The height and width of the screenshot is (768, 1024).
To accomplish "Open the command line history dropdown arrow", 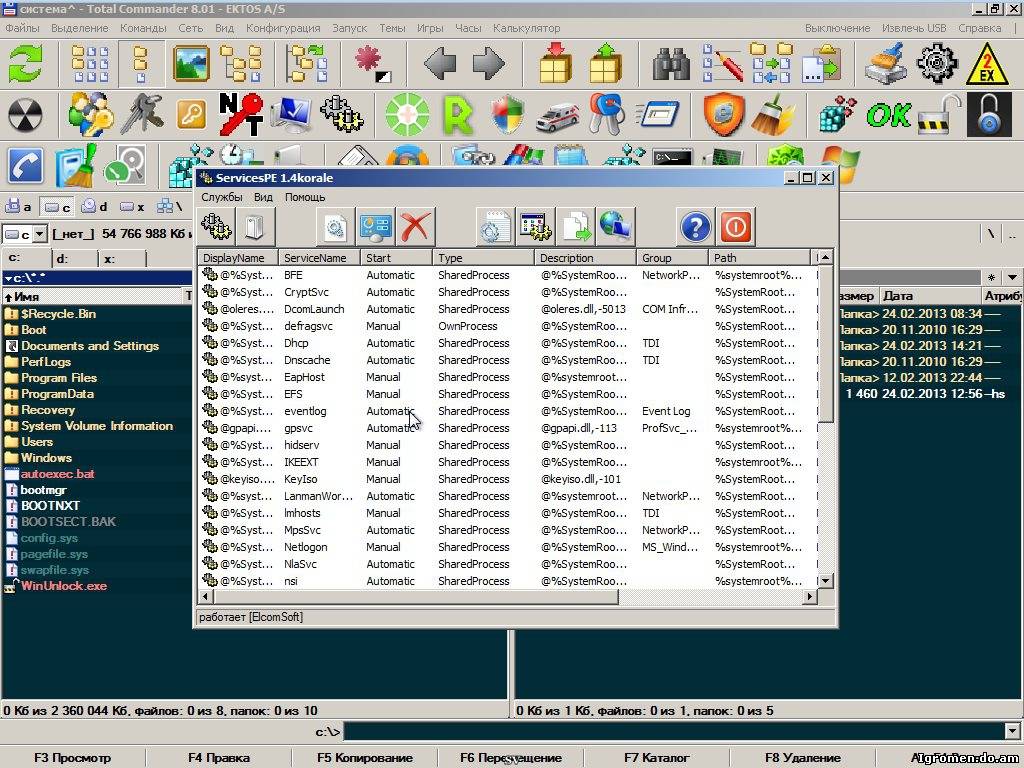I will (x=1012, y=731).
